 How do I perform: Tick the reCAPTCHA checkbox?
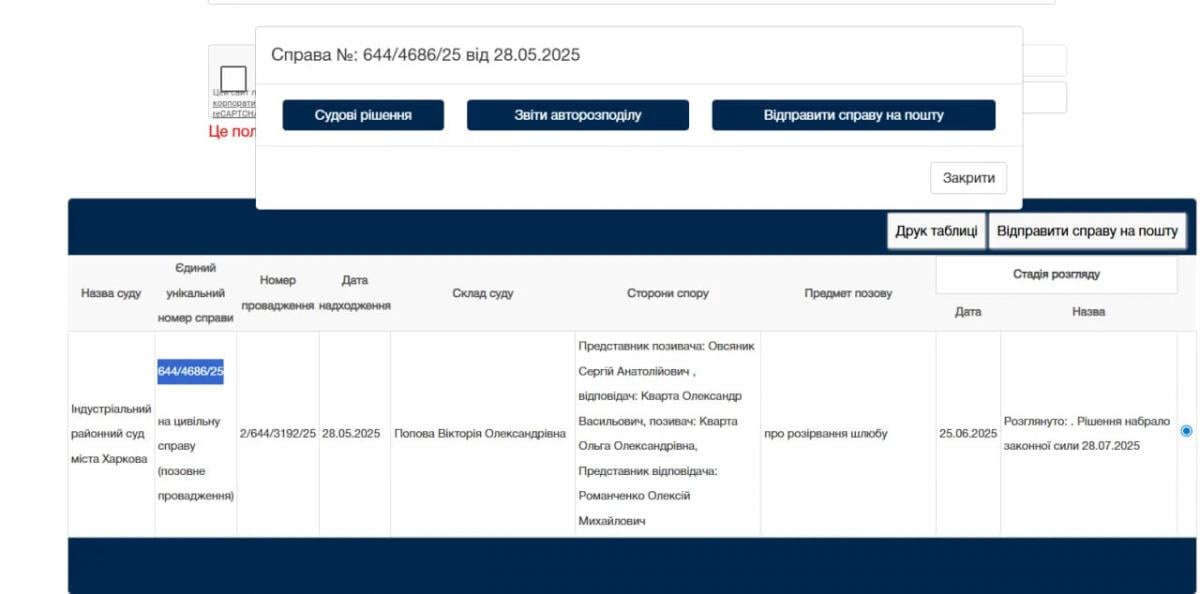[234, 79]
